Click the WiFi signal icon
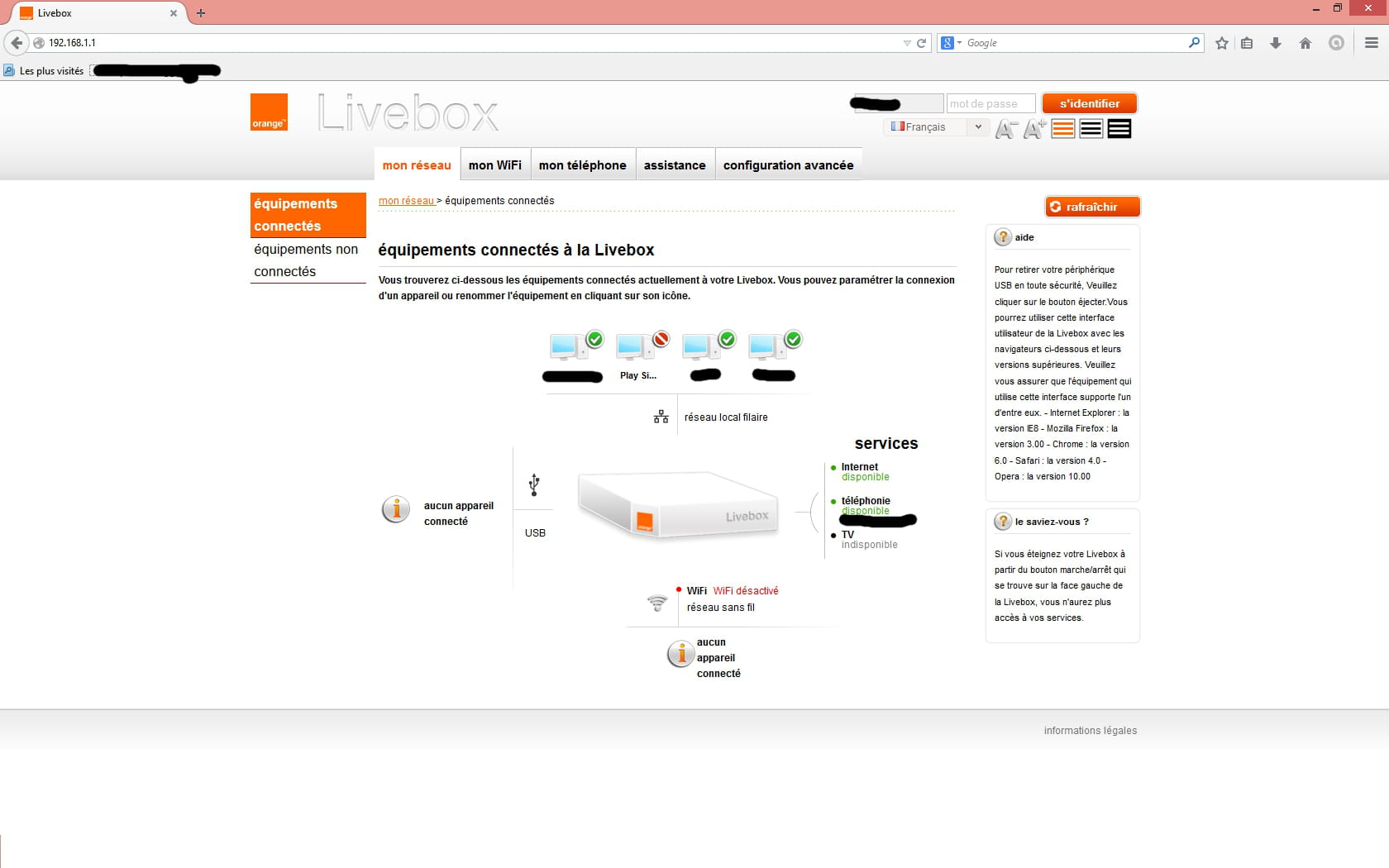Viewport: 1389px width, 868px height. click(x=657, y=603)
